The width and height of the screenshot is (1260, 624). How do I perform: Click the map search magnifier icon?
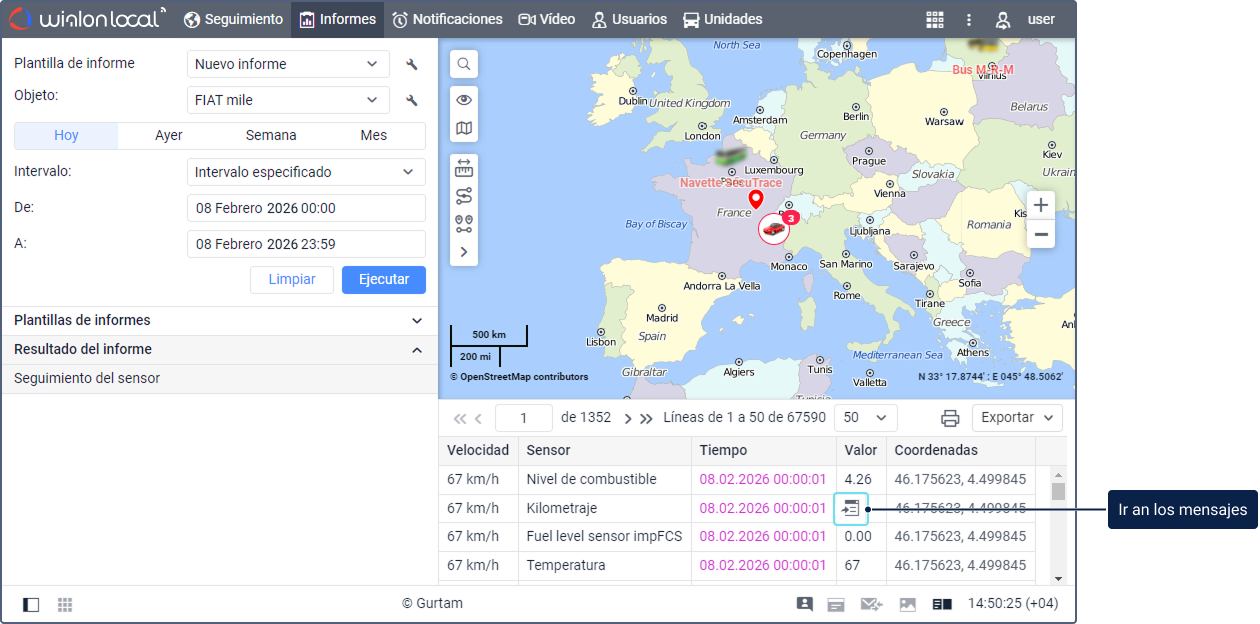click(x=464, y=65)
